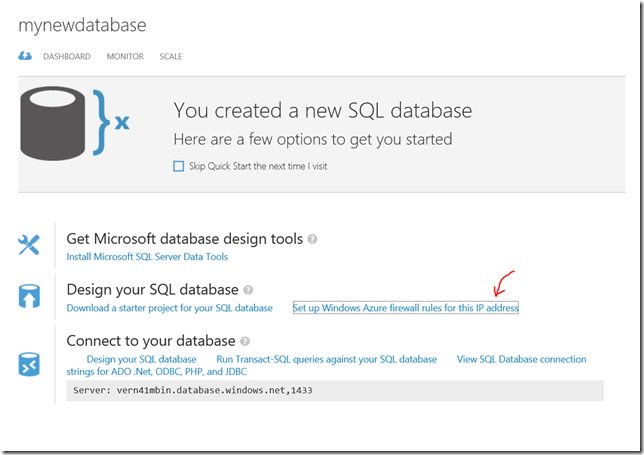Switch to the MONITOR tab
The width and height of the screenshot is (644, 455).
[x=125, y=56]
